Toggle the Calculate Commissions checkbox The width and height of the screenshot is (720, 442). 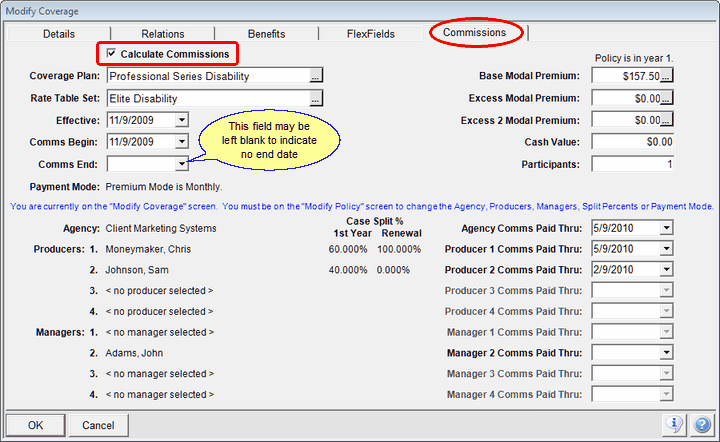coord(111,53)
